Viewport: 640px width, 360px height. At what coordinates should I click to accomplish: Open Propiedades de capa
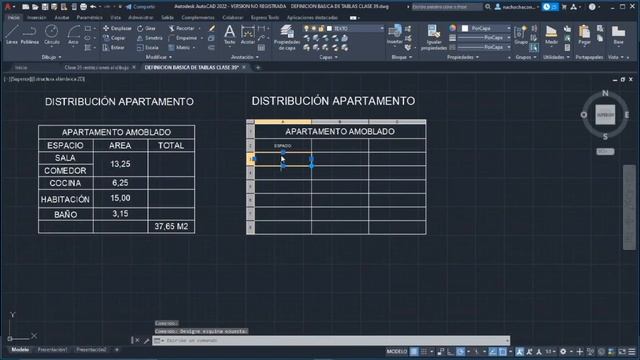(x=287, y=37)
